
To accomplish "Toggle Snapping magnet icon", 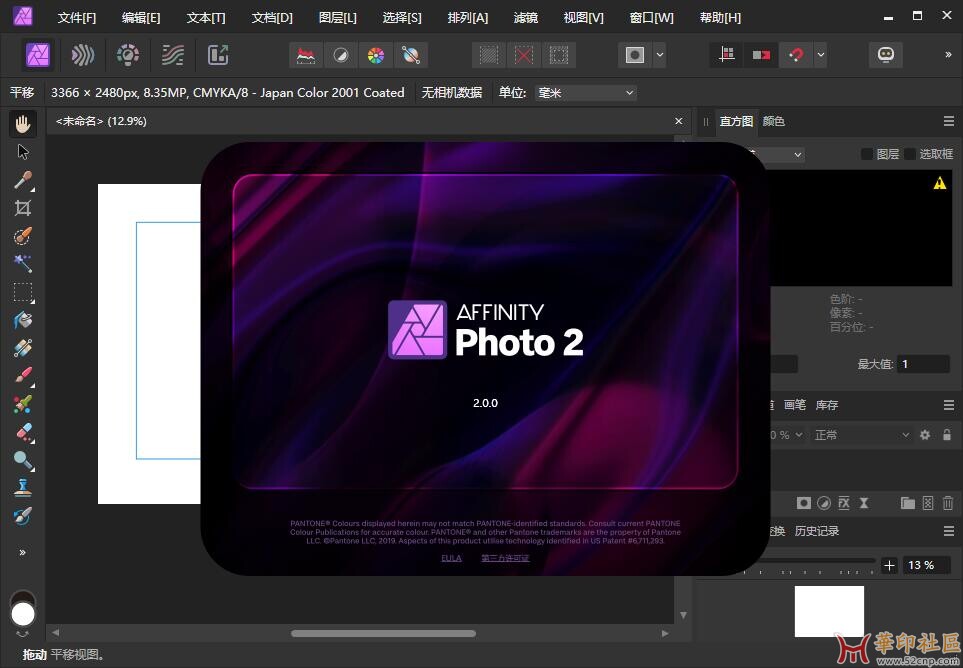I will tap(796, 55).
